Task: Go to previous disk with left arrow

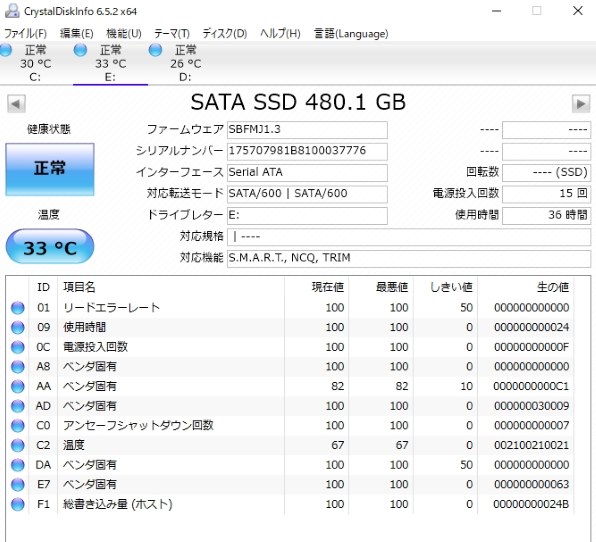Action: click(16, 103)
